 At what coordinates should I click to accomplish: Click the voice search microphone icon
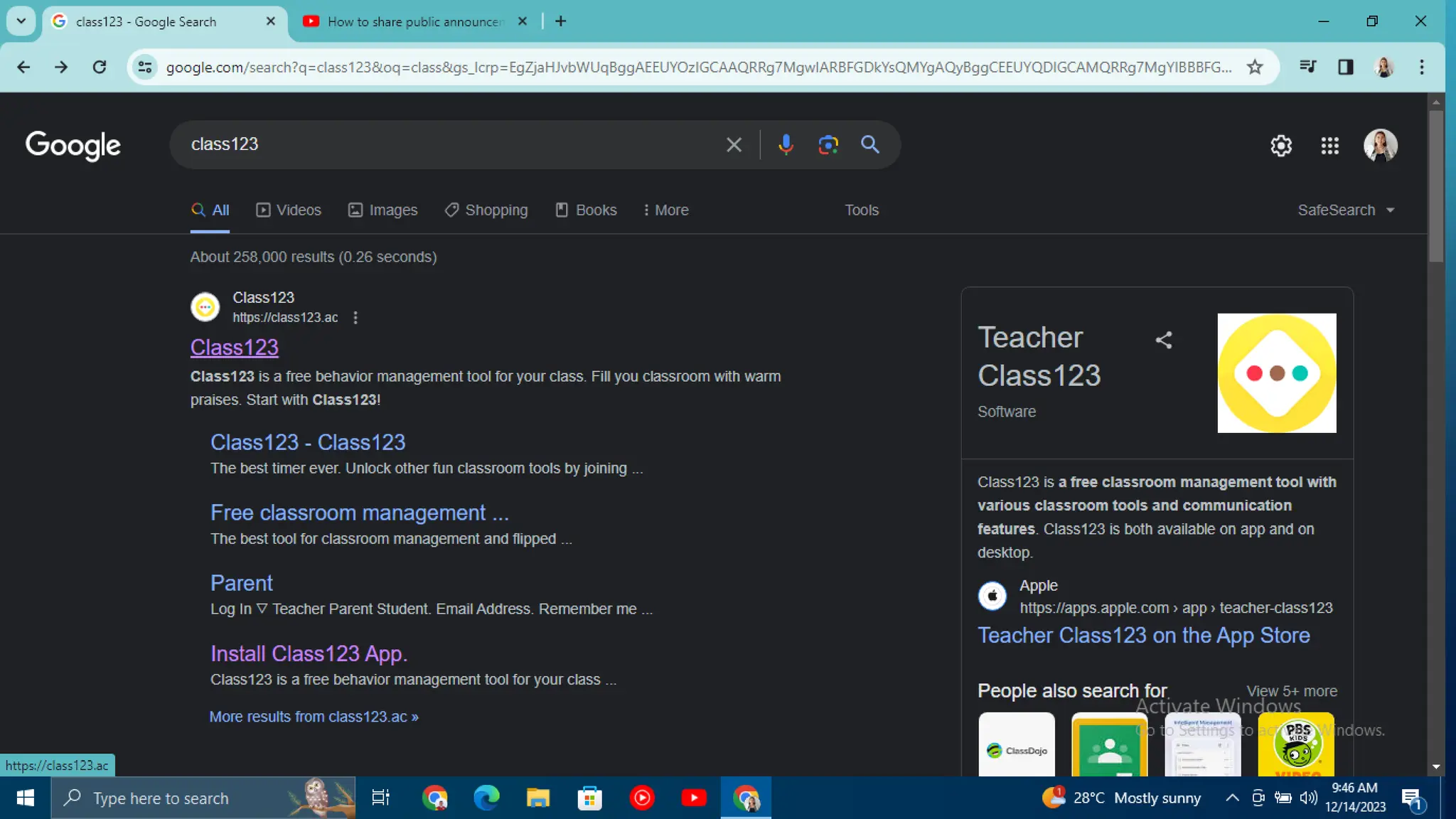click(786, 144)
